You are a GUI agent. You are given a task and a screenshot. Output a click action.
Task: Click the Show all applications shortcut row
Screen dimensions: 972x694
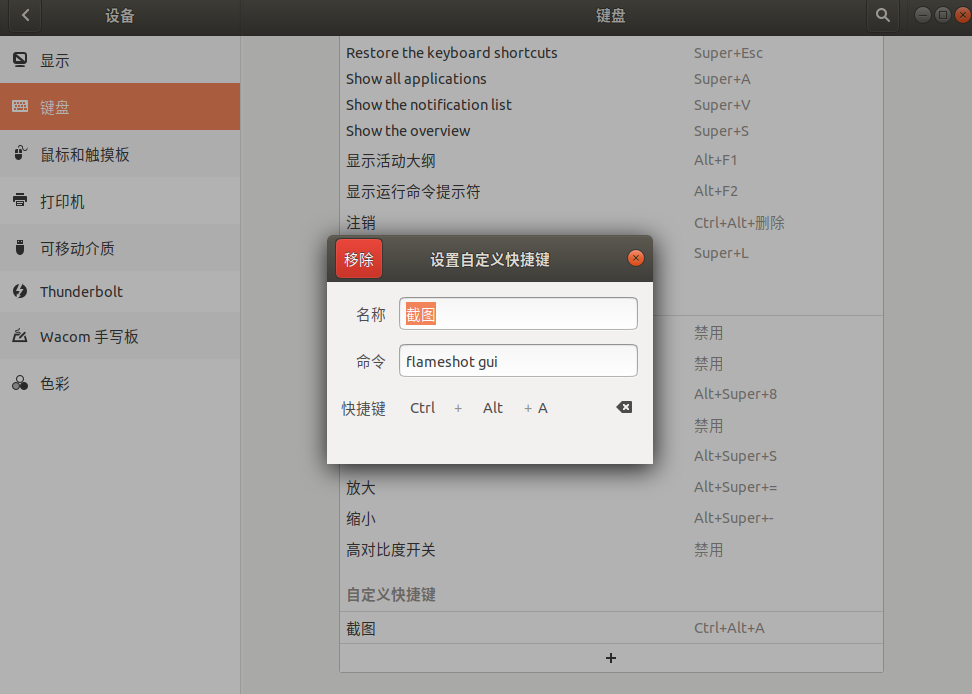[611, 79]
